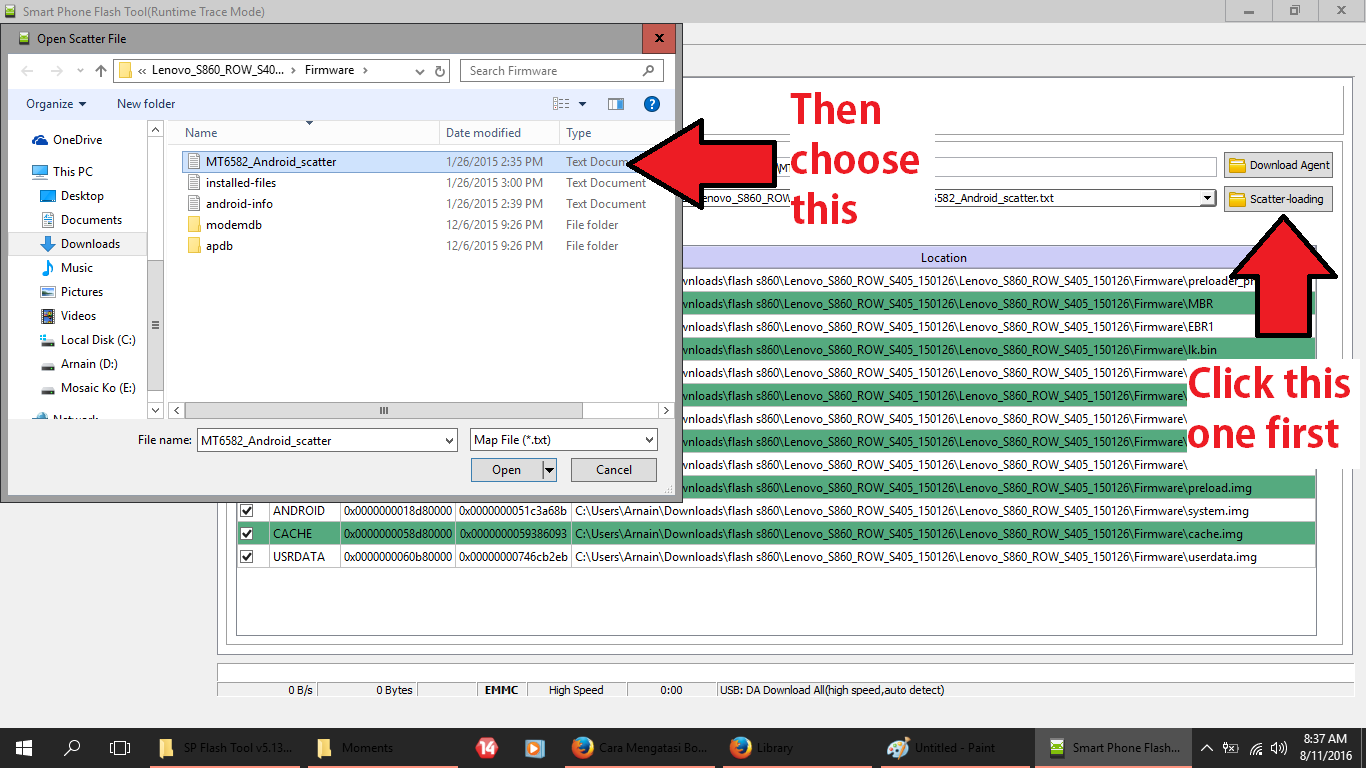Click the search magnifier in Search Firmware box

(x=649, y=71)
